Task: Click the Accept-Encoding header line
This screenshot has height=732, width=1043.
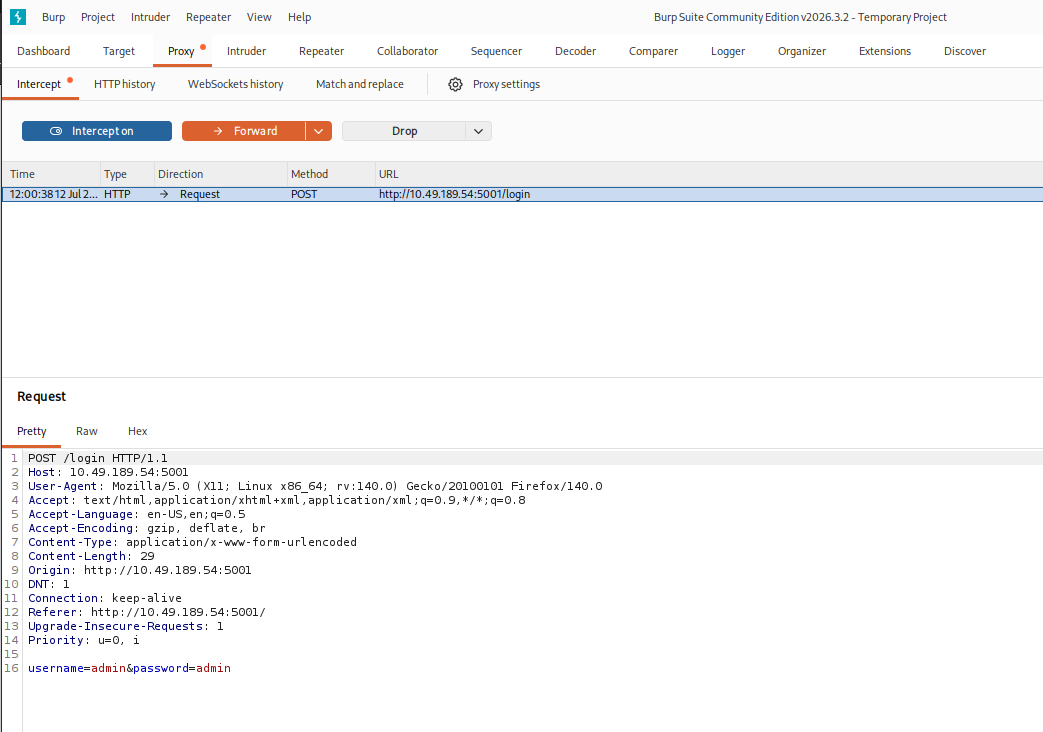Action: [146, 528]
